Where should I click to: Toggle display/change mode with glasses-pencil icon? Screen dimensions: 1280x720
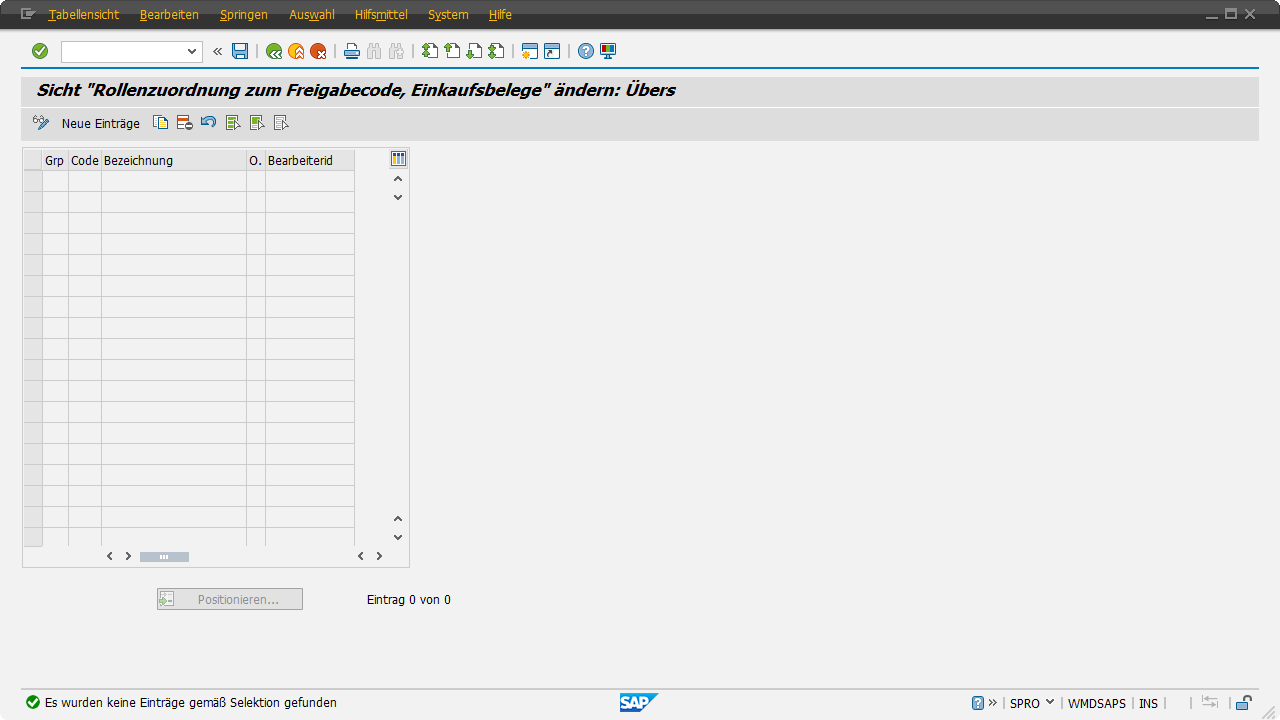(41, 123)
